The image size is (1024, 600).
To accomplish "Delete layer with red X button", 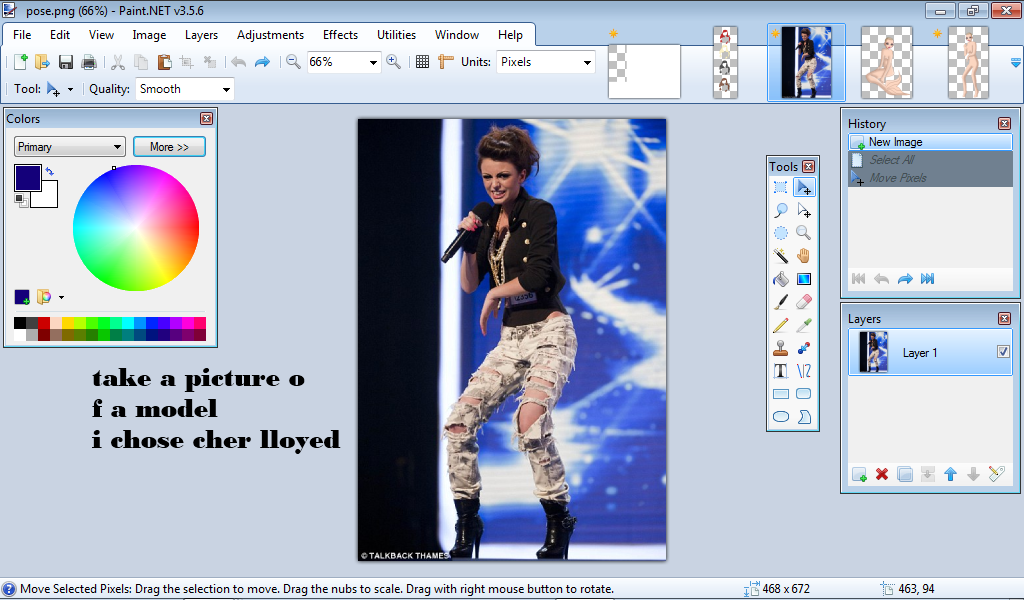I will click(x=882, y=475).
